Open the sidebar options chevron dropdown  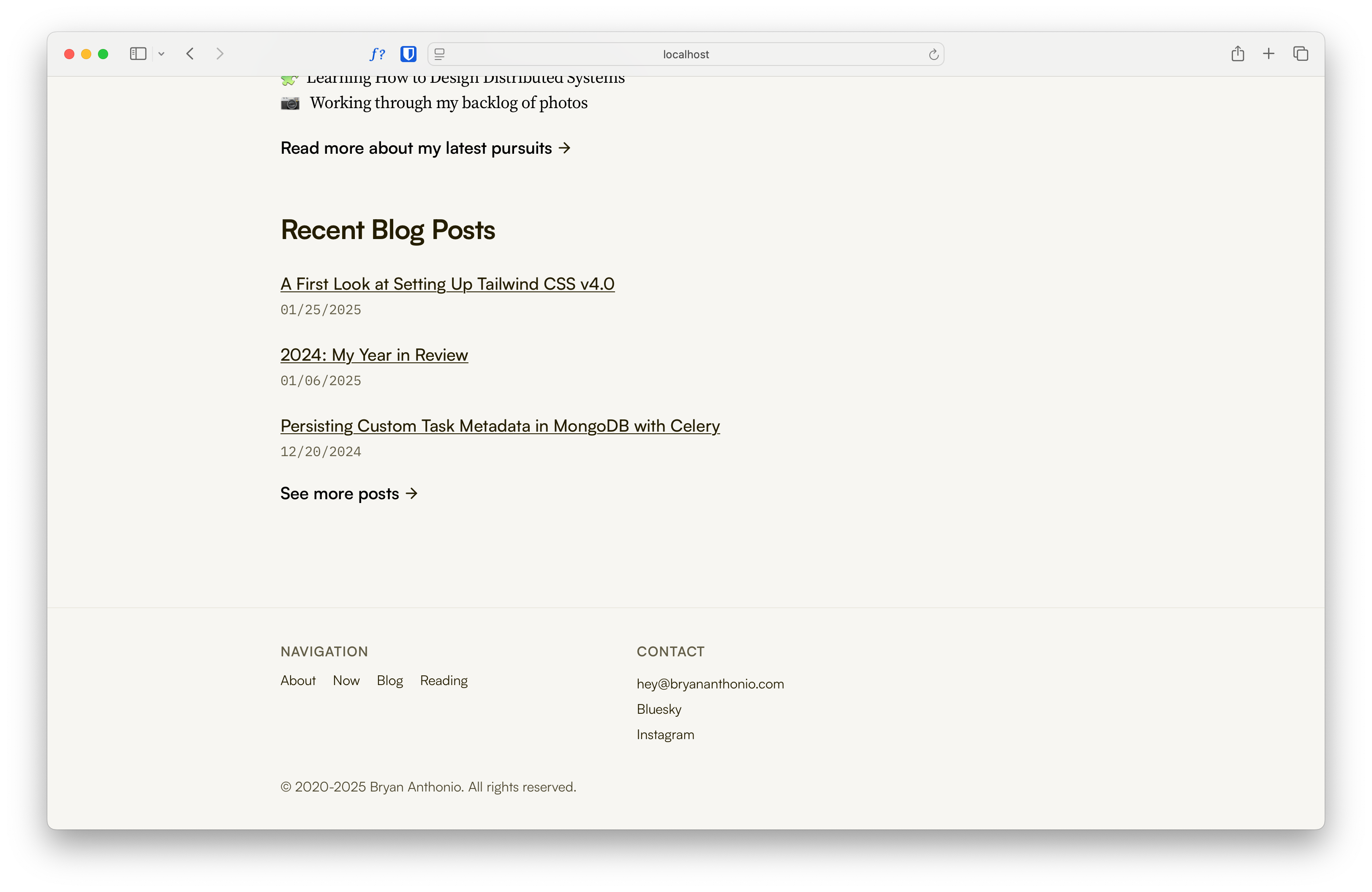[x=161, y=54]
